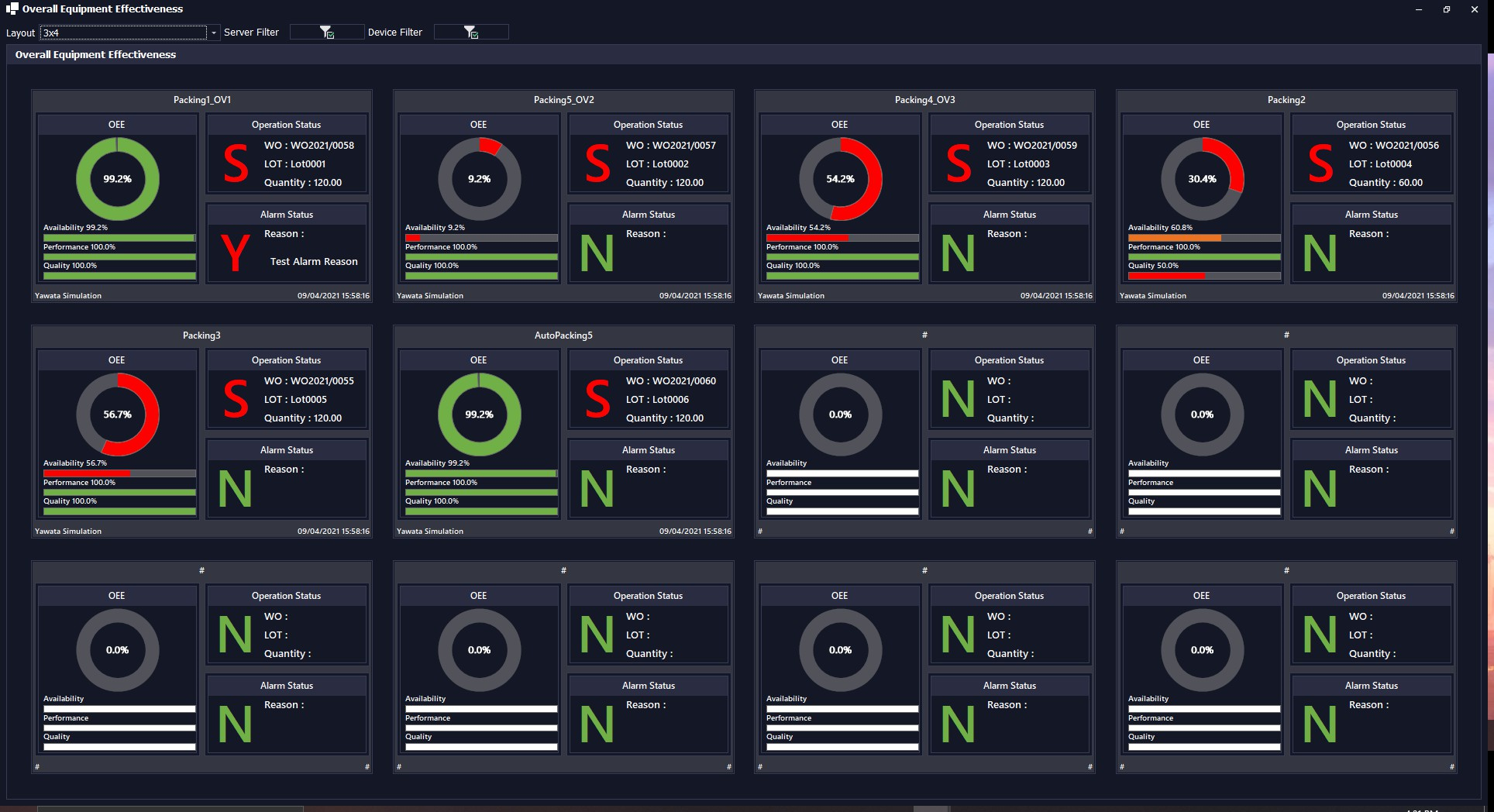Image resolution: width=1494 pixels, height=812 pixels.
Task: Open the Server Filter funnel button
Action: pos(326,32)
